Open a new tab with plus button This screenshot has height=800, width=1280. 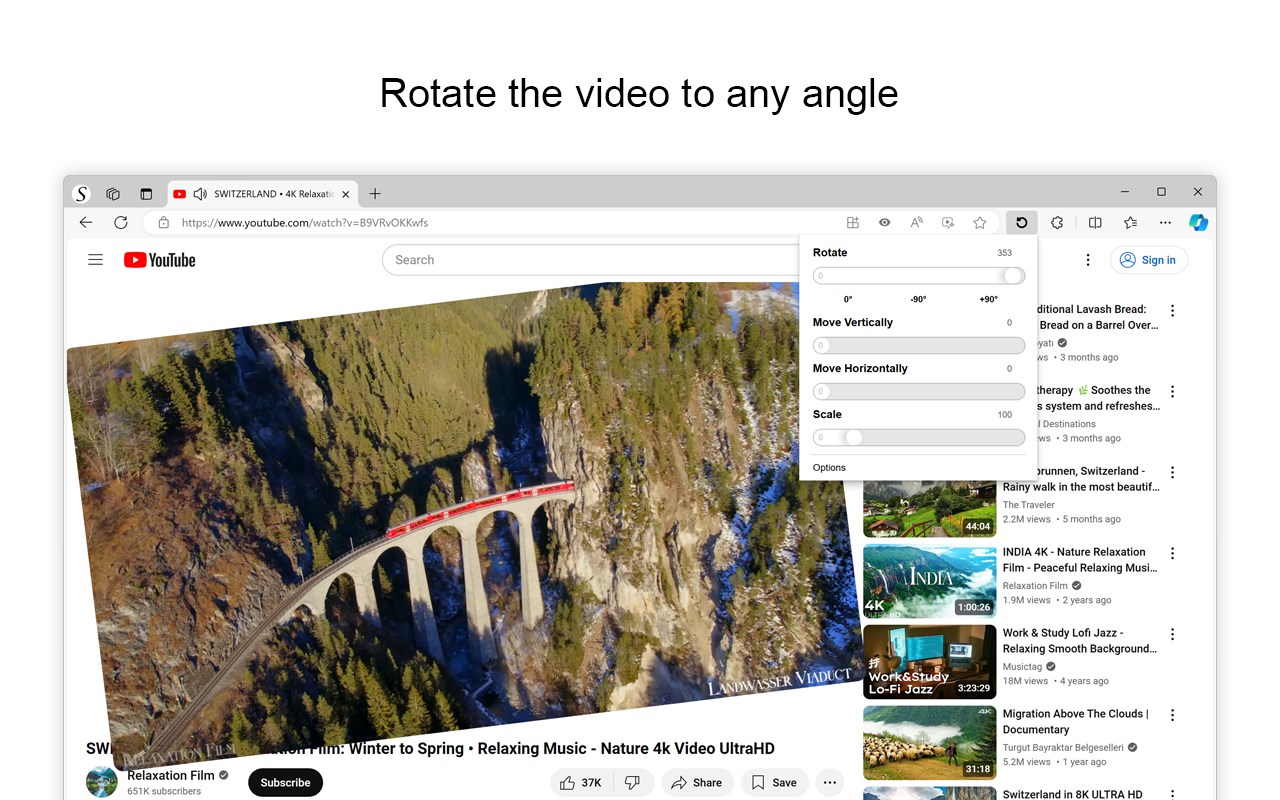pos(375,194)
